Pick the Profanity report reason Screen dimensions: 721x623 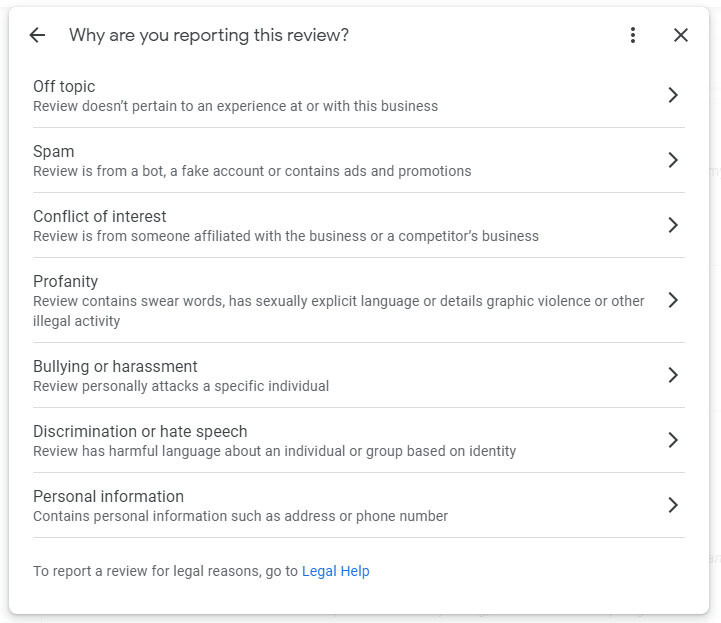66,282
